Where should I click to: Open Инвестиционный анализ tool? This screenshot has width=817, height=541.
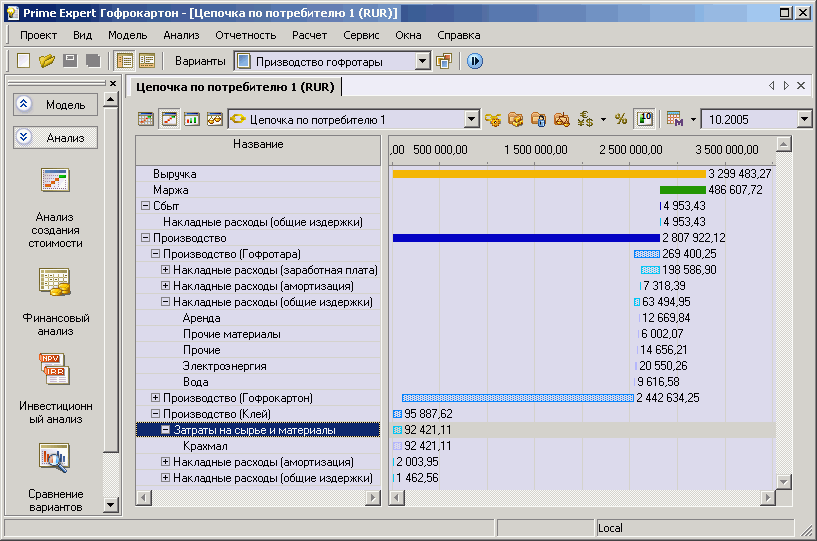pos(55,389)
